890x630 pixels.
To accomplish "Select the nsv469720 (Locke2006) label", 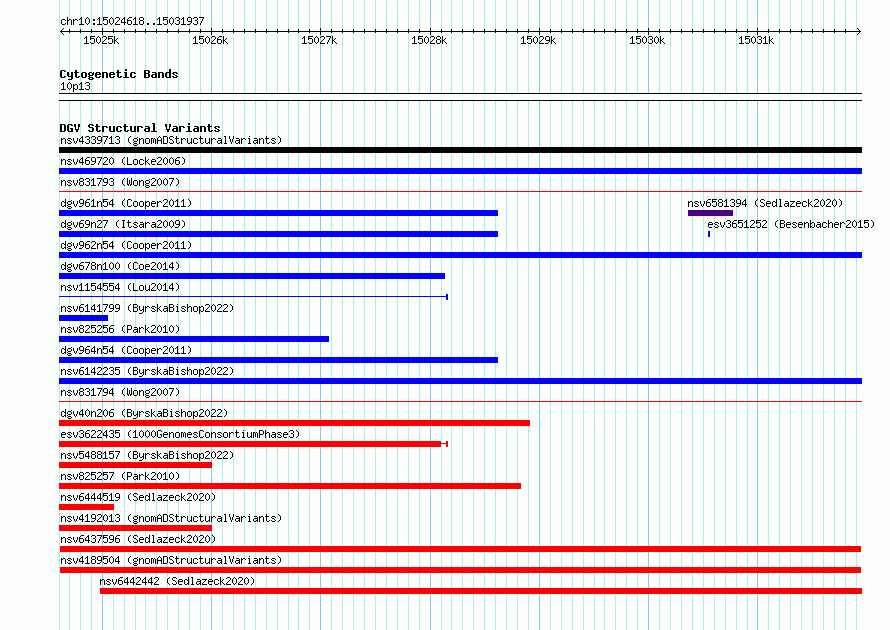I will (123, 161).
